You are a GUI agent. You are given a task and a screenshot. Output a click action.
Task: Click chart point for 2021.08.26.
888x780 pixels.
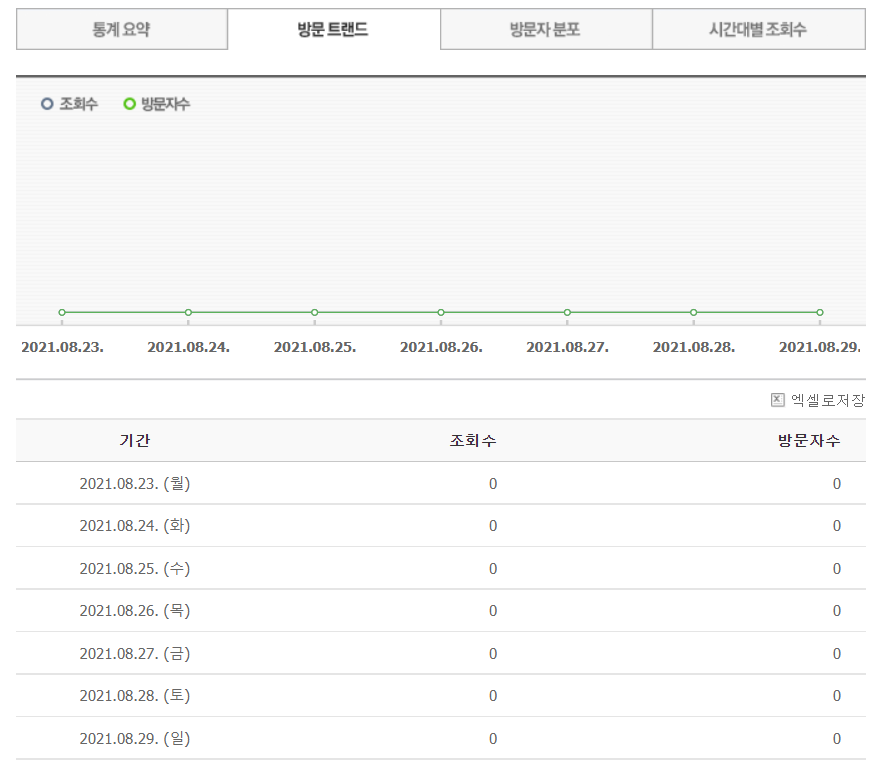click(441, 312)
